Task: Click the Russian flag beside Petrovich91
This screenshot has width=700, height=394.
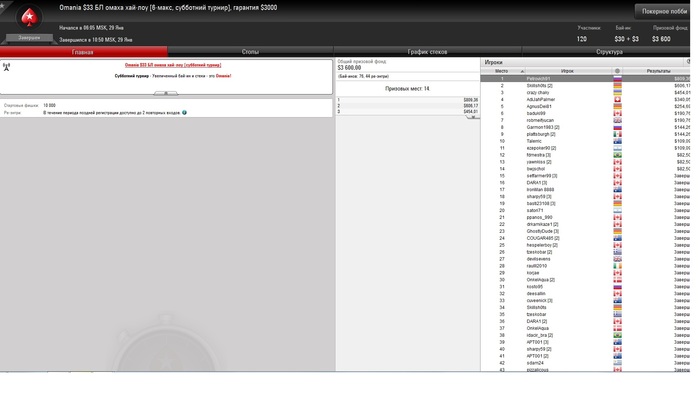Action: coord(617,79)
